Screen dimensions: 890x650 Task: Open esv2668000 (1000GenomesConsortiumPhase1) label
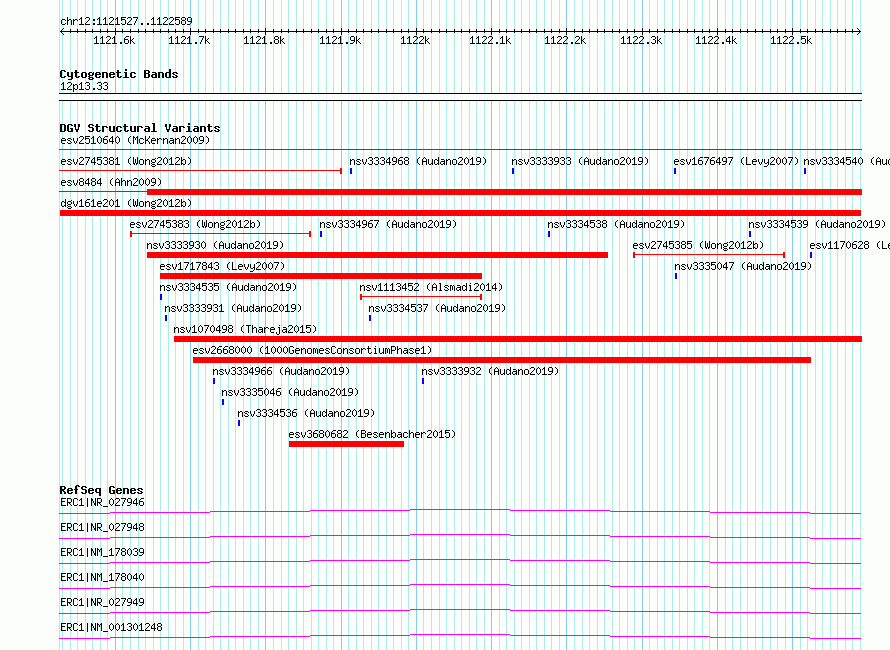point(312,350)
